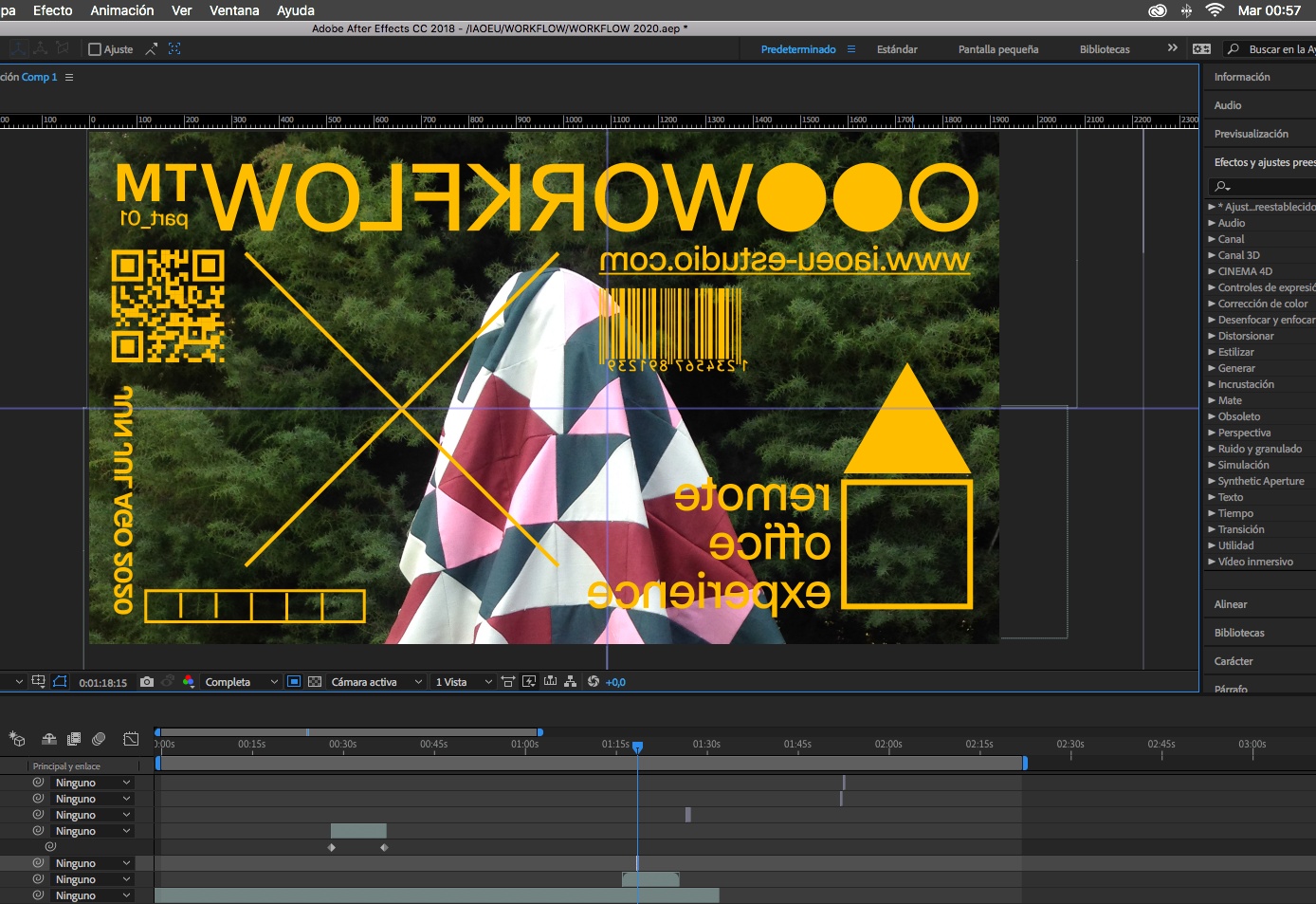Select the world axis mode icon
Image resolution: width=1316 pixels, height=904 pixels.
tap(41, 47)
